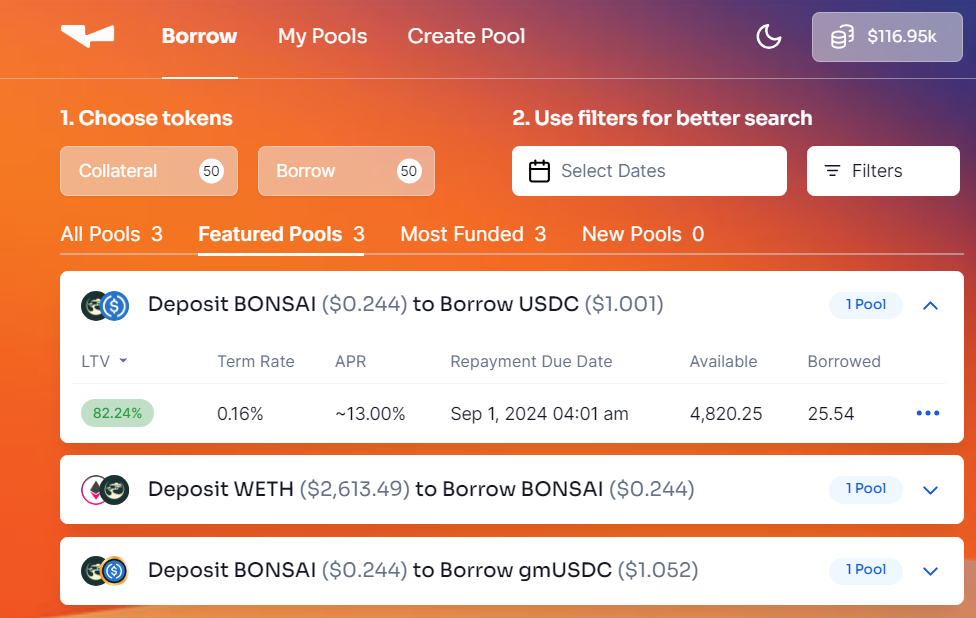Toggle dark mode moon icon
Viewport: 976px width, 618px height.
pyautogui.click(x=768, y=37)
